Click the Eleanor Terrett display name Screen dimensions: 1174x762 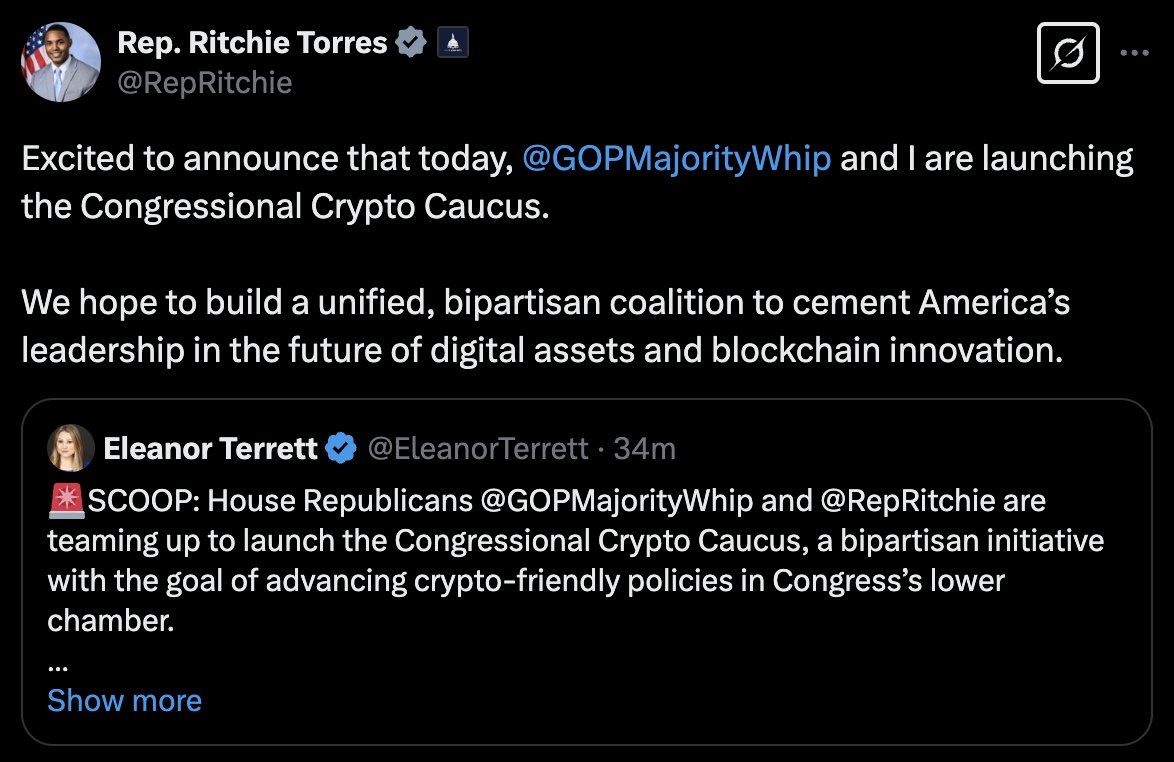point(210,448)
